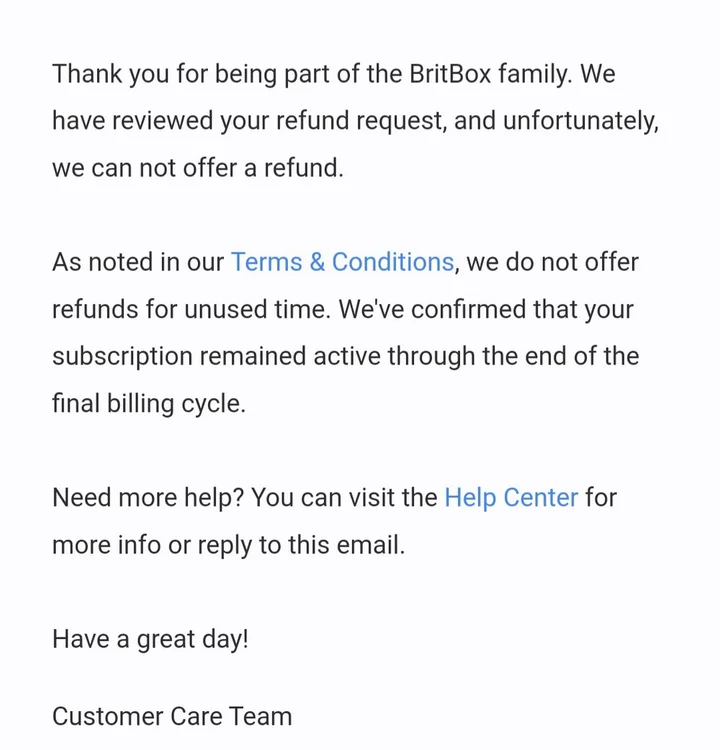Click the "We've confirmed that your" text
Viewport: 720px width, 750px height.
[486, 310]
